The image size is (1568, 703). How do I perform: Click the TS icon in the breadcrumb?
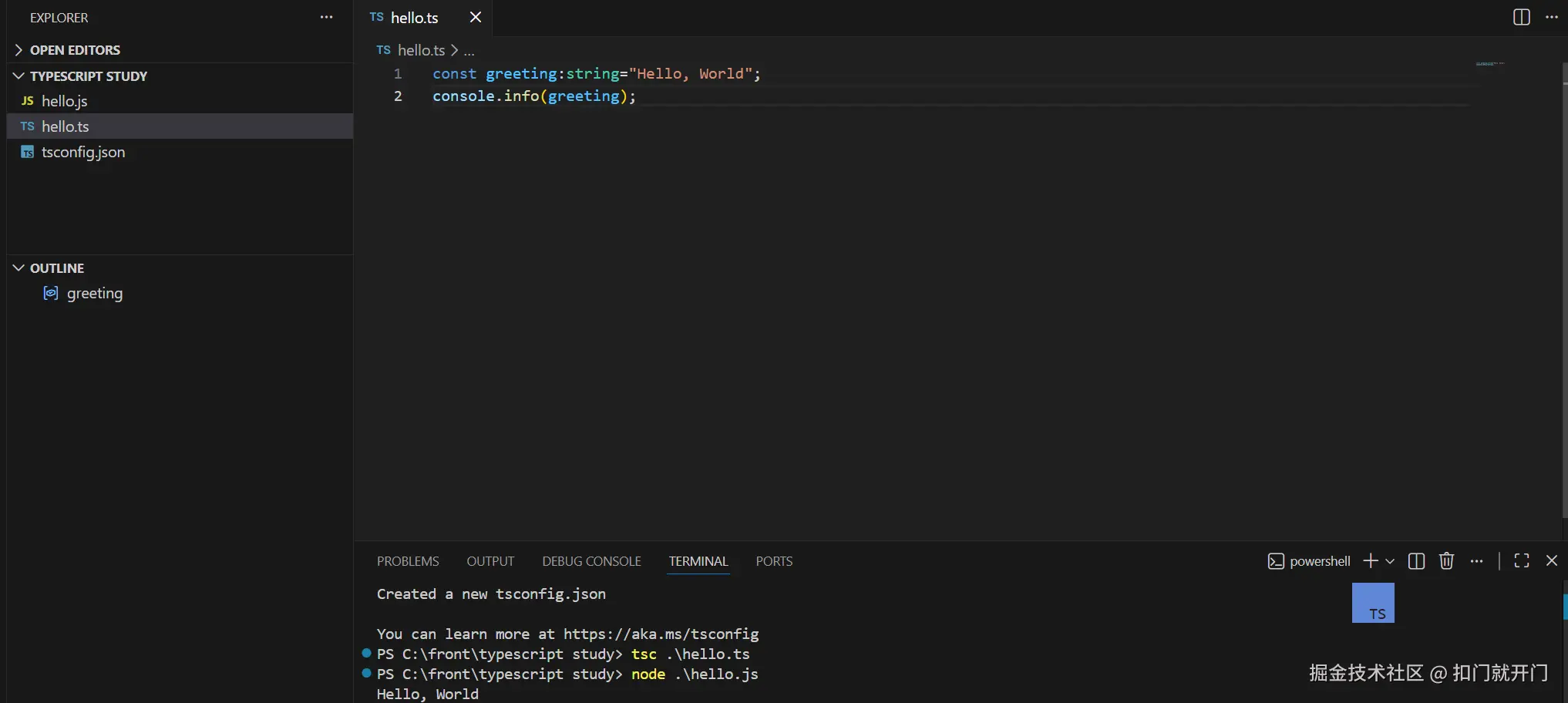(x=383, y=50)
